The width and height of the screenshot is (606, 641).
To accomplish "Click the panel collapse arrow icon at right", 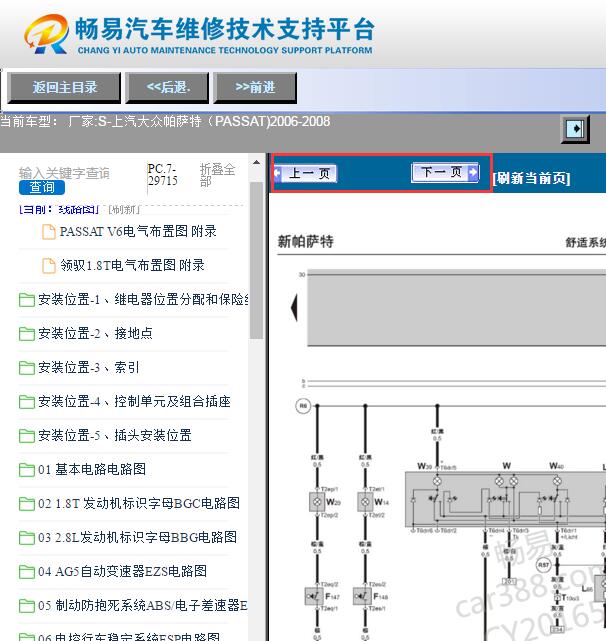I will 575,129.
